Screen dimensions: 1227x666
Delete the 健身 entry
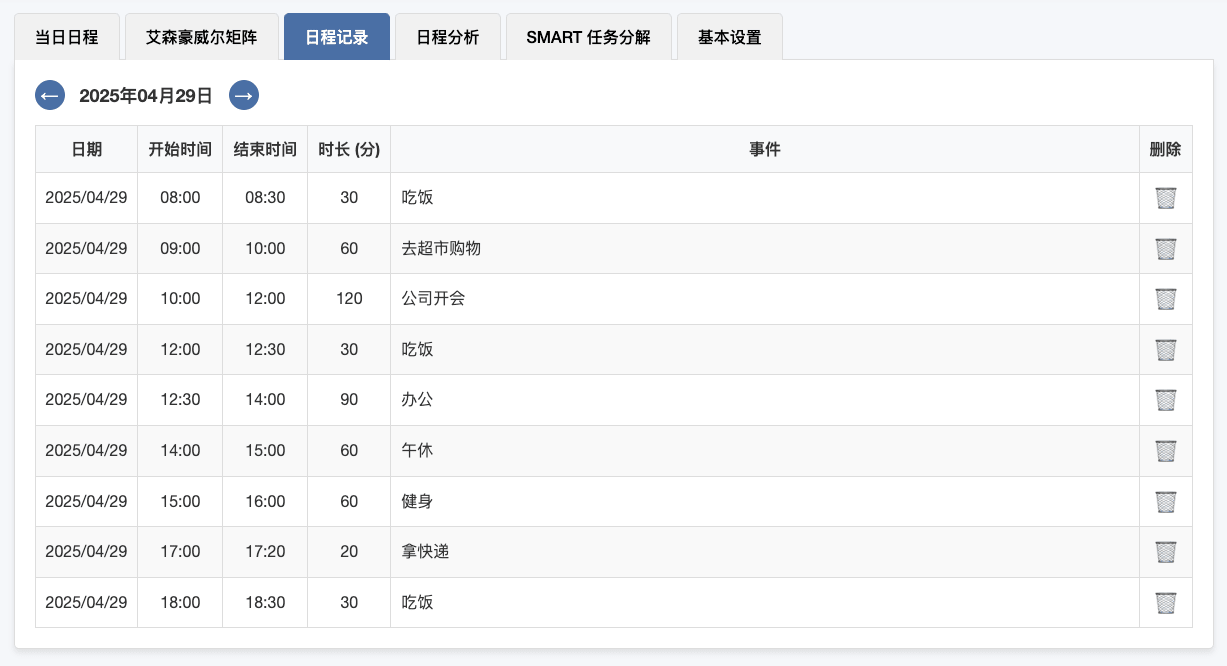1165,501
